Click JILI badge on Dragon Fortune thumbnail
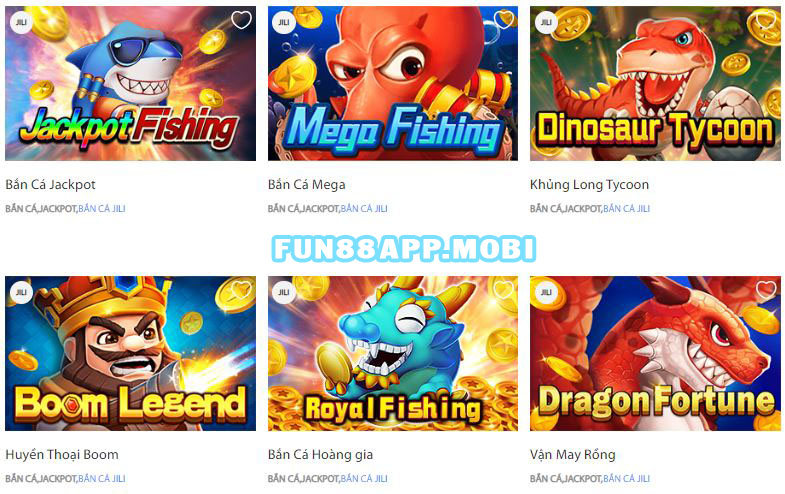This screenshot has height=494, width=785. 546,292
